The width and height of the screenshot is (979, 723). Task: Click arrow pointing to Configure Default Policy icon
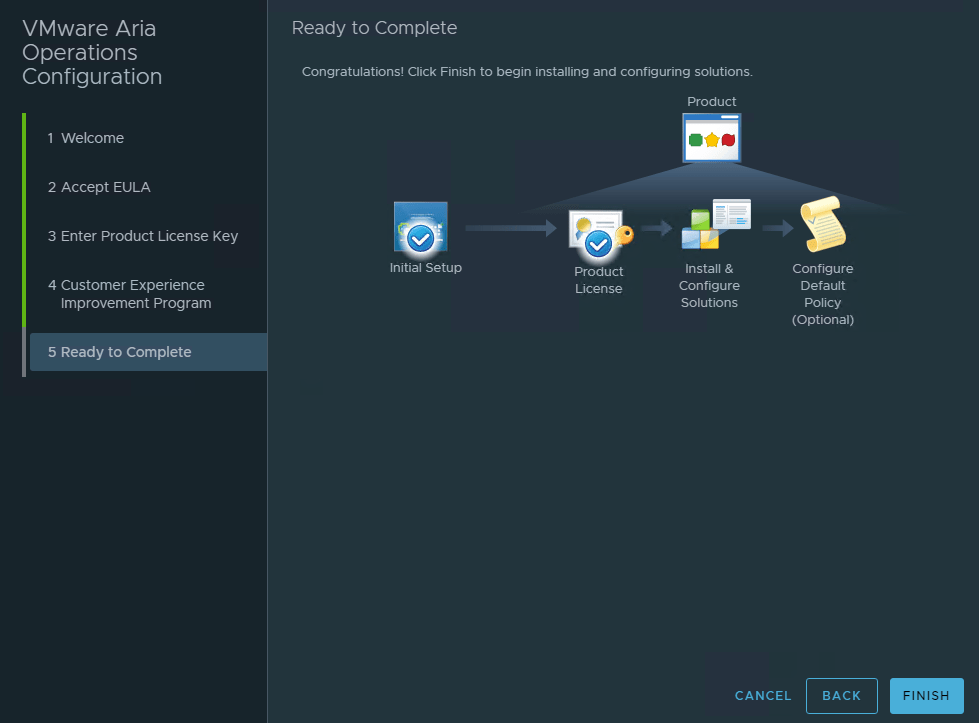click(x=777, y=229)
